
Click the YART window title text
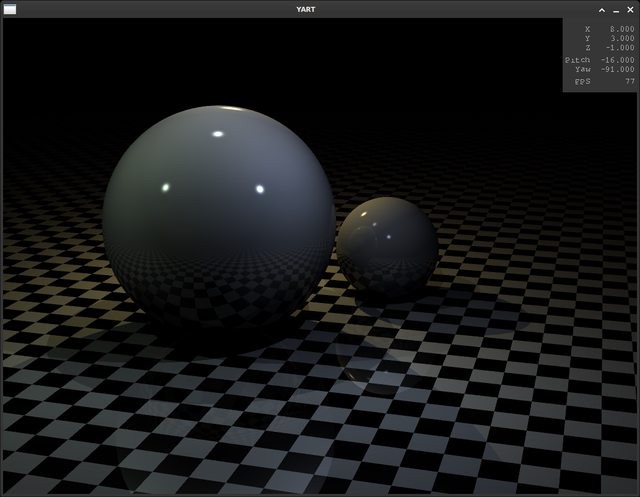306,9
